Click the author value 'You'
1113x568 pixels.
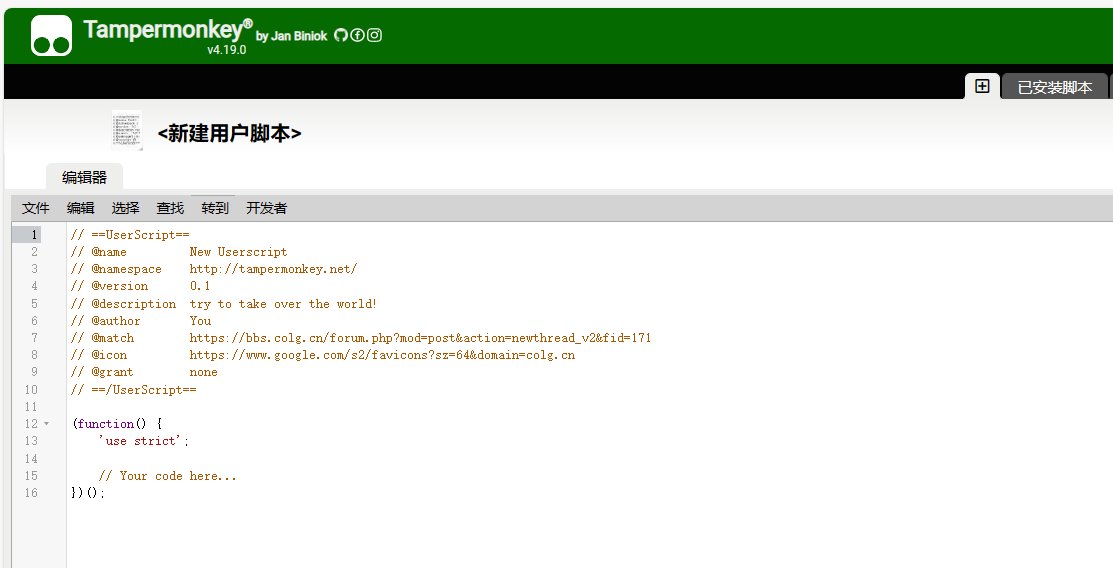[200, 321]
